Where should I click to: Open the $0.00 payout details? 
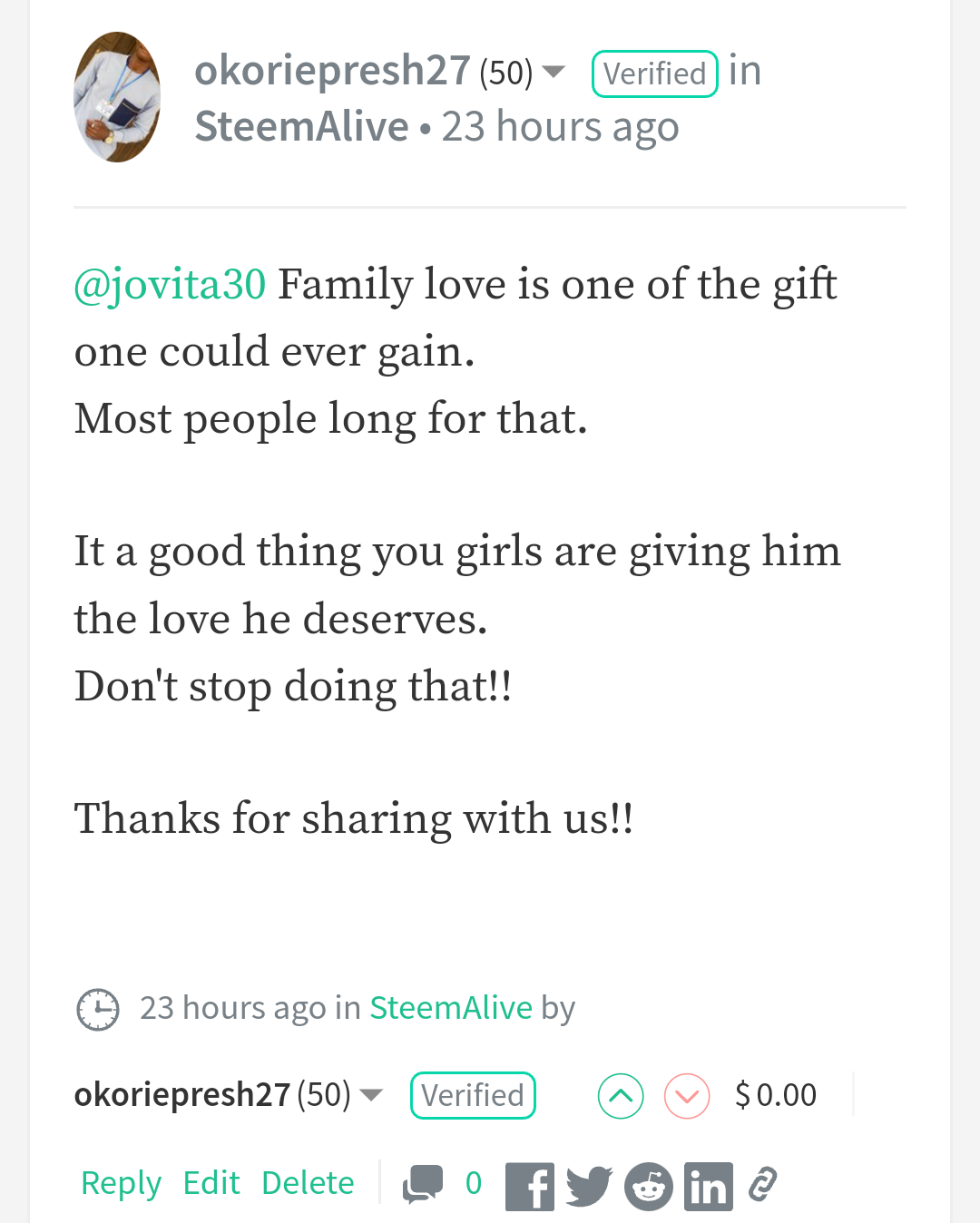(776, 1095)
